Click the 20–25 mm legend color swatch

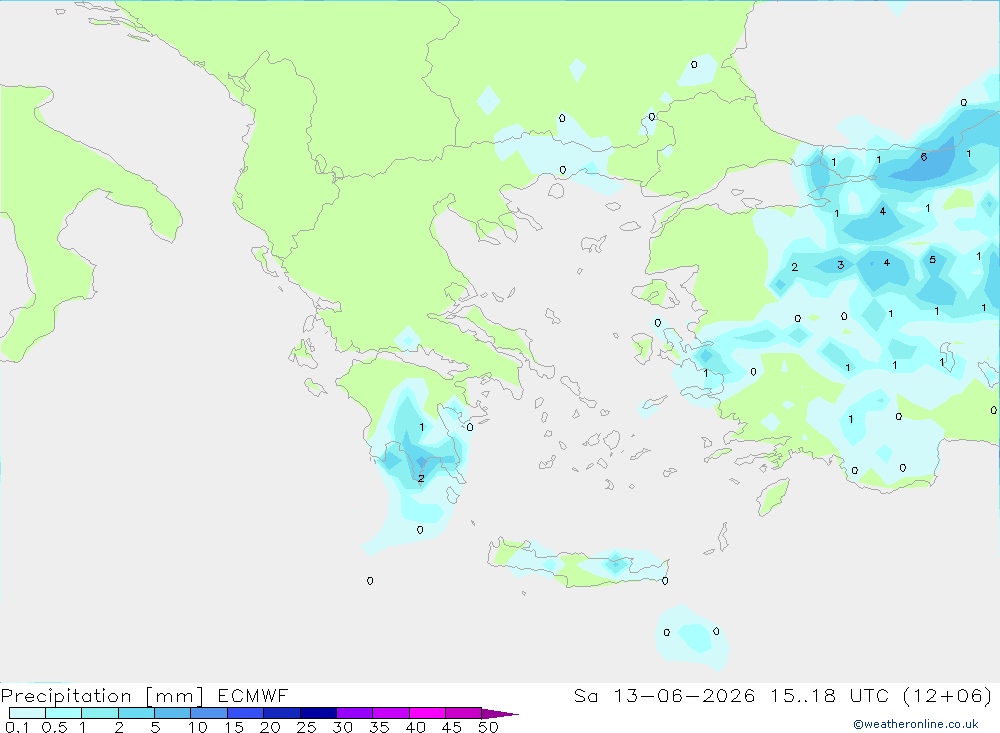(281, 713)
